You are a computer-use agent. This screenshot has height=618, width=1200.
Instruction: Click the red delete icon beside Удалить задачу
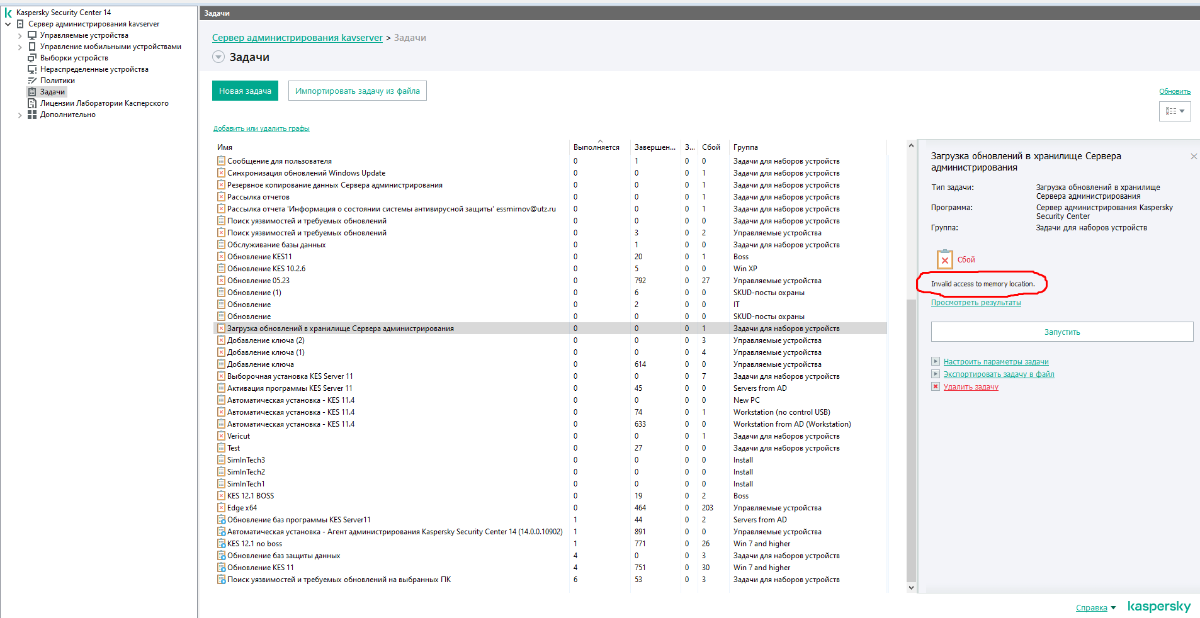935,386
